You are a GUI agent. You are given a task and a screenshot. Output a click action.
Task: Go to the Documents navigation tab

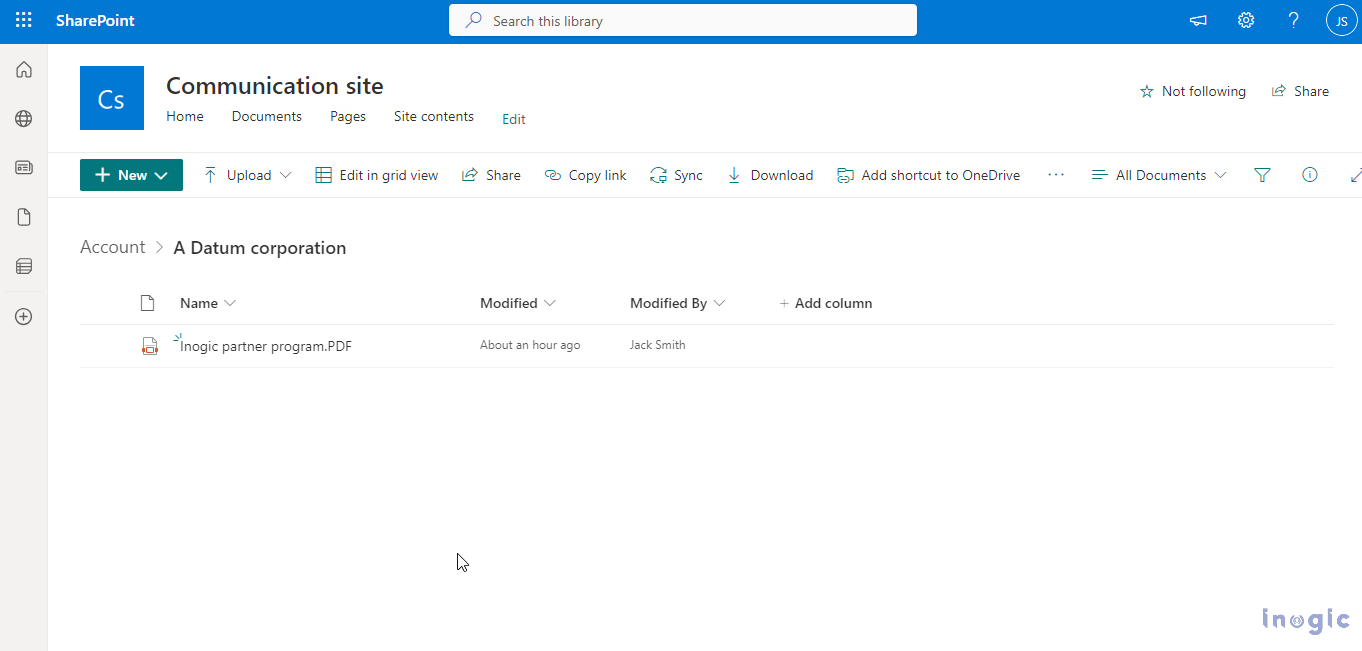tap(267, 117)
